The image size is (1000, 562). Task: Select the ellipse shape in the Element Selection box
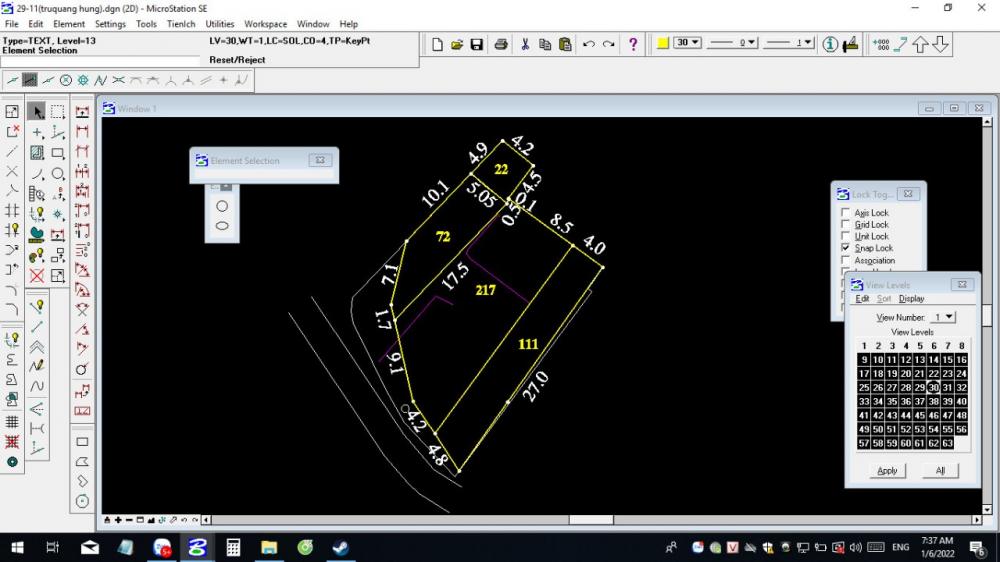click(x=222, y=226)
